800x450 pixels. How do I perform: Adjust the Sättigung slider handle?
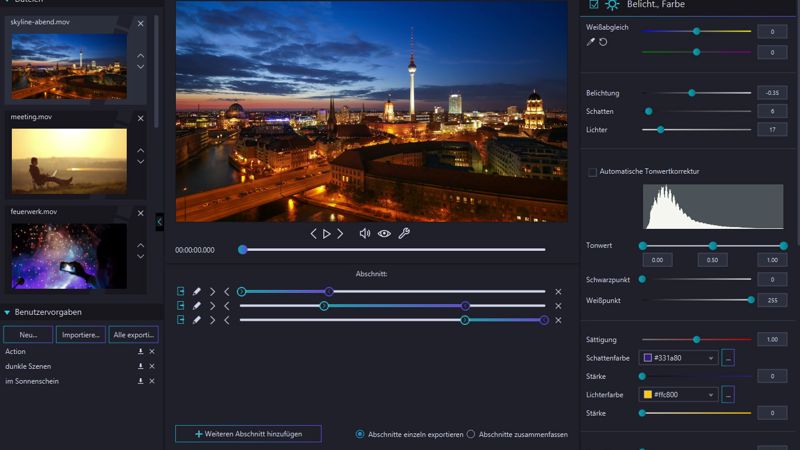tap(696, 339)
